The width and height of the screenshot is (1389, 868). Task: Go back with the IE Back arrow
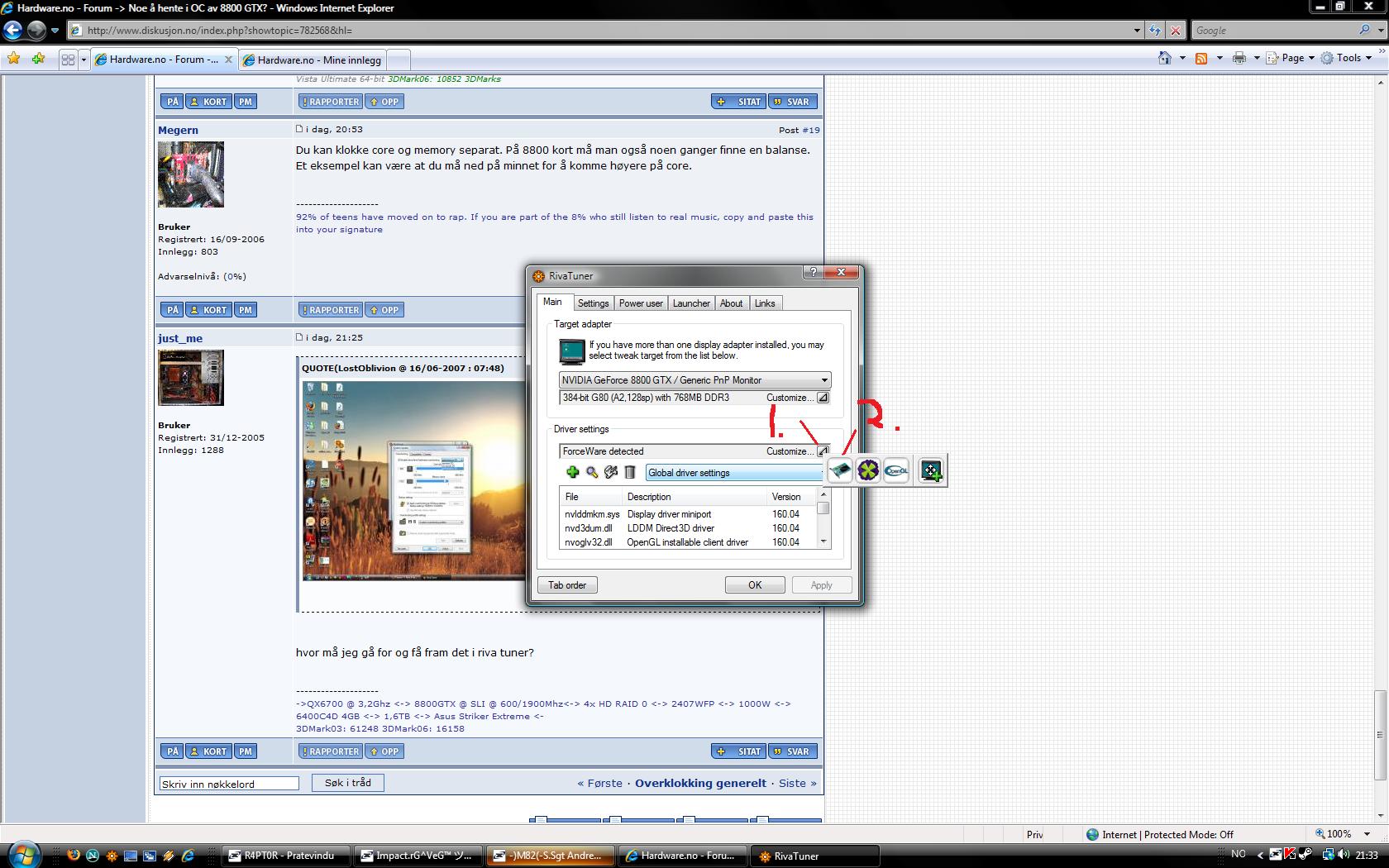13,31
